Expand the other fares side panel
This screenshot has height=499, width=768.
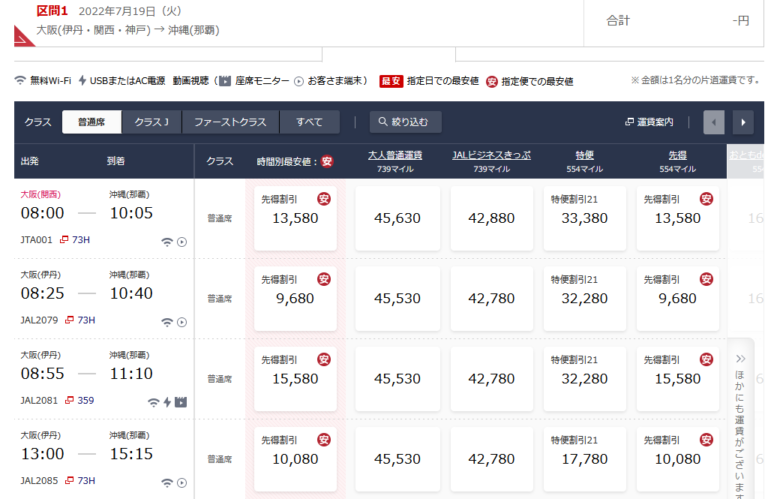pos(741,420)
